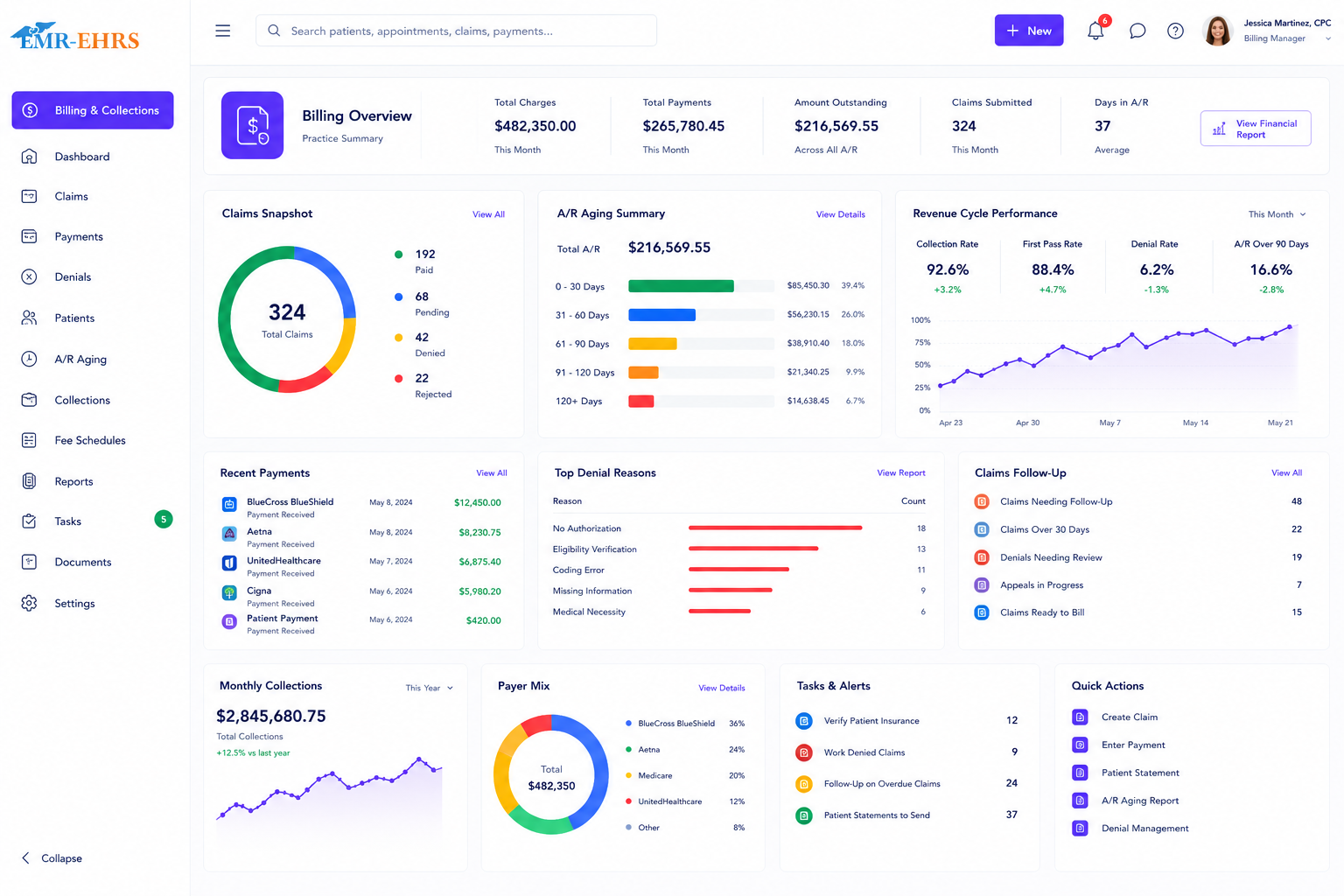The height and width of the screenshot is (896, 1344).
Task: Click Claims Needing Follow-Up icon
Action: pyautogui.click(x=982, y=501)
